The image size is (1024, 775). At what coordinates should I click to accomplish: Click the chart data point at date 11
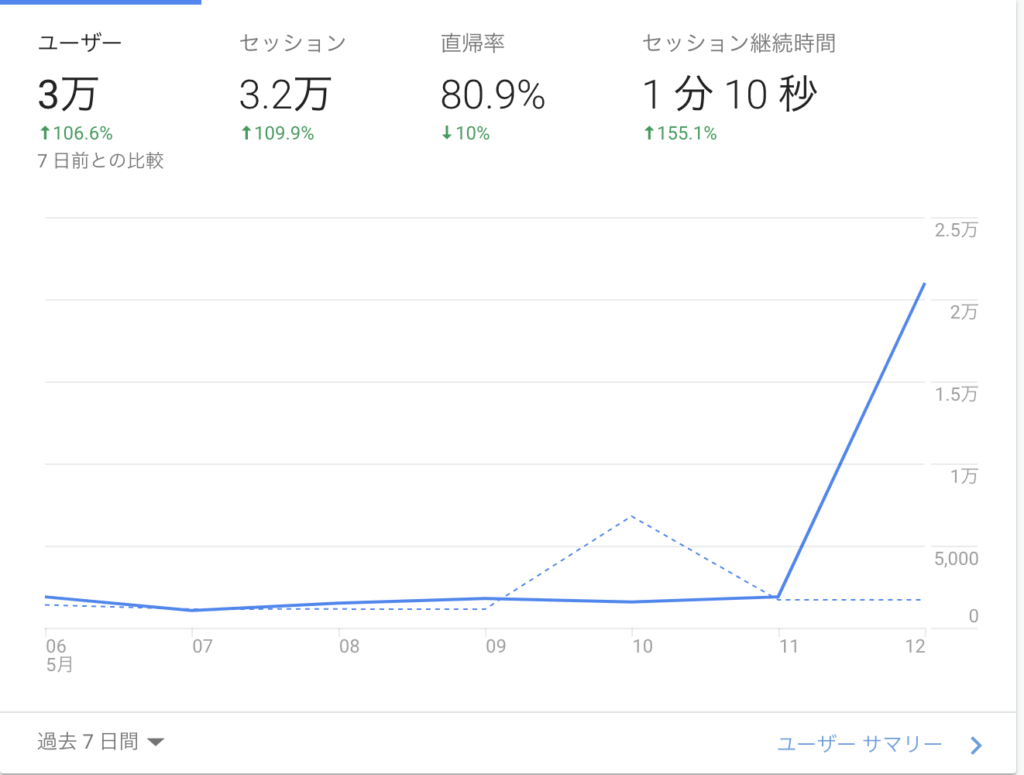pos(778,596)
